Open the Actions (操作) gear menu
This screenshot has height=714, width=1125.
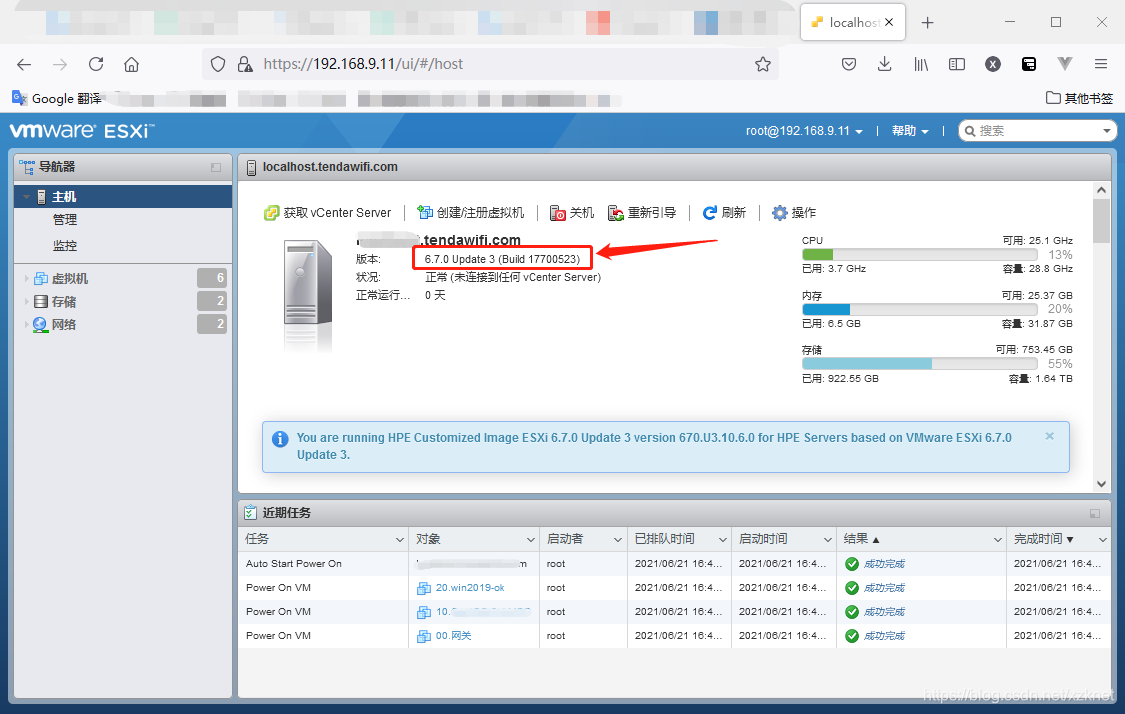(794, 212)
